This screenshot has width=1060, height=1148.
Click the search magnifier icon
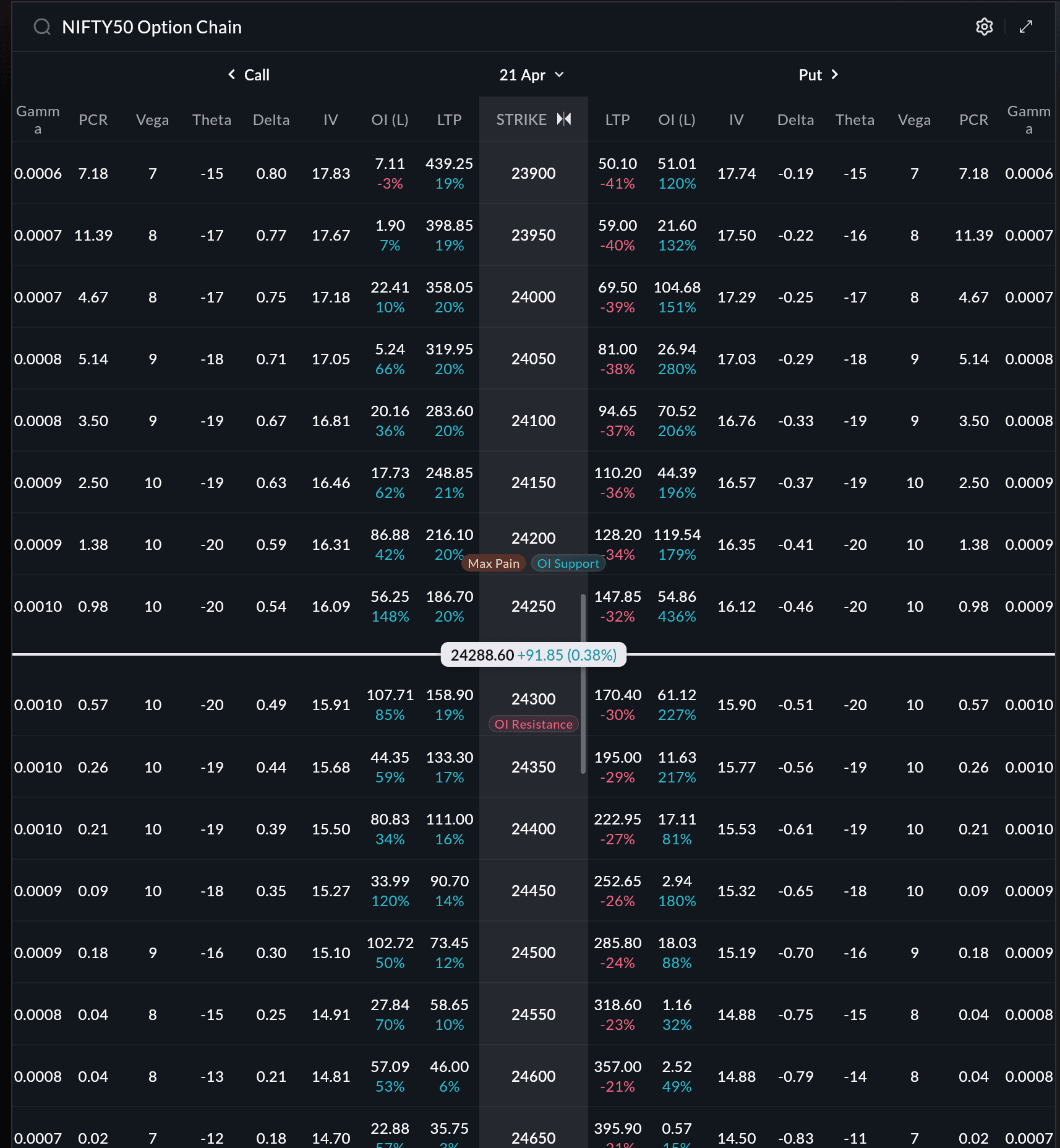(42, 27)
